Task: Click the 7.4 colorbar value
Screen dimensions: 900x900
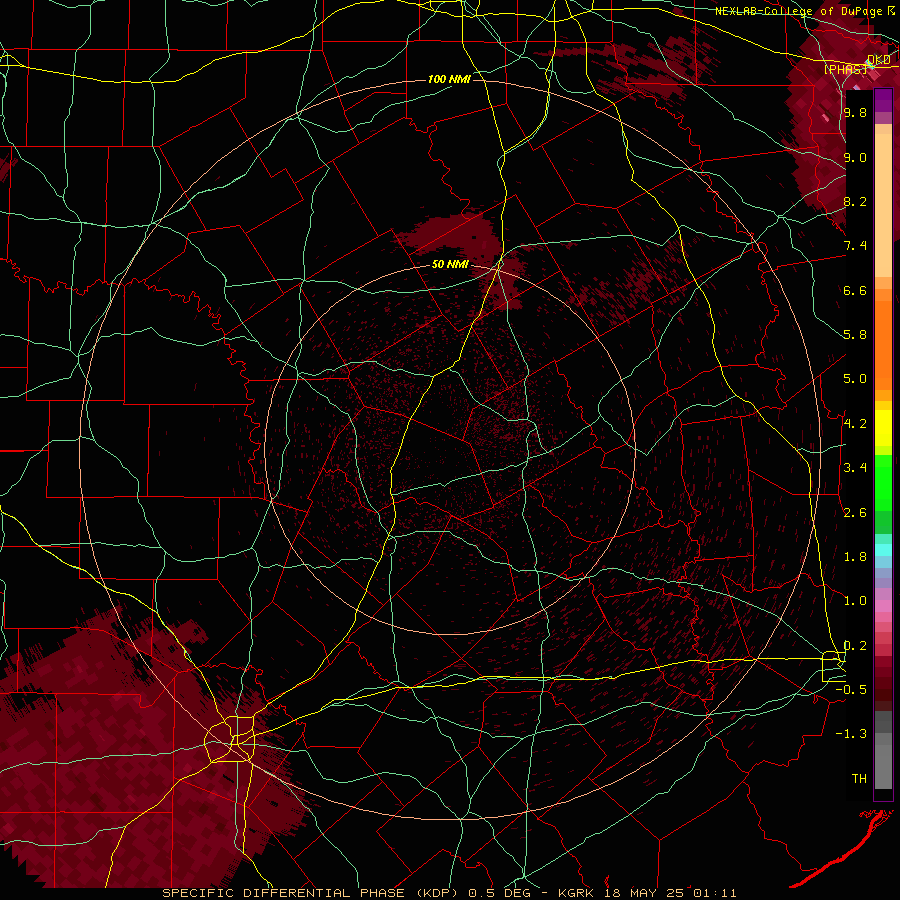Action: (x=855, y=246)
